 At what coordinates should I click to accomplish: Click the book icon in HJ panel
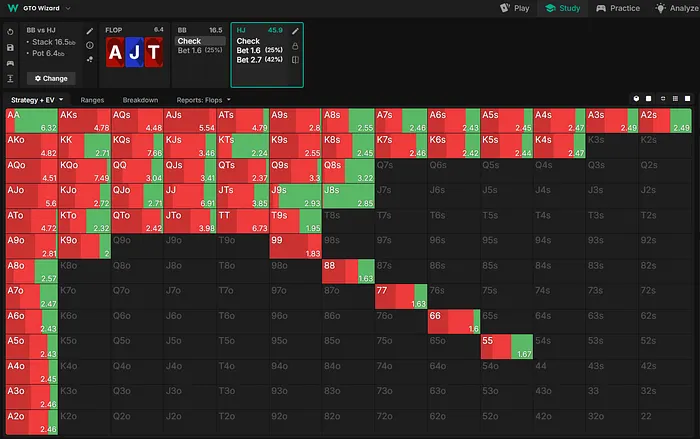pyautogui.click(x=295, y=60)
